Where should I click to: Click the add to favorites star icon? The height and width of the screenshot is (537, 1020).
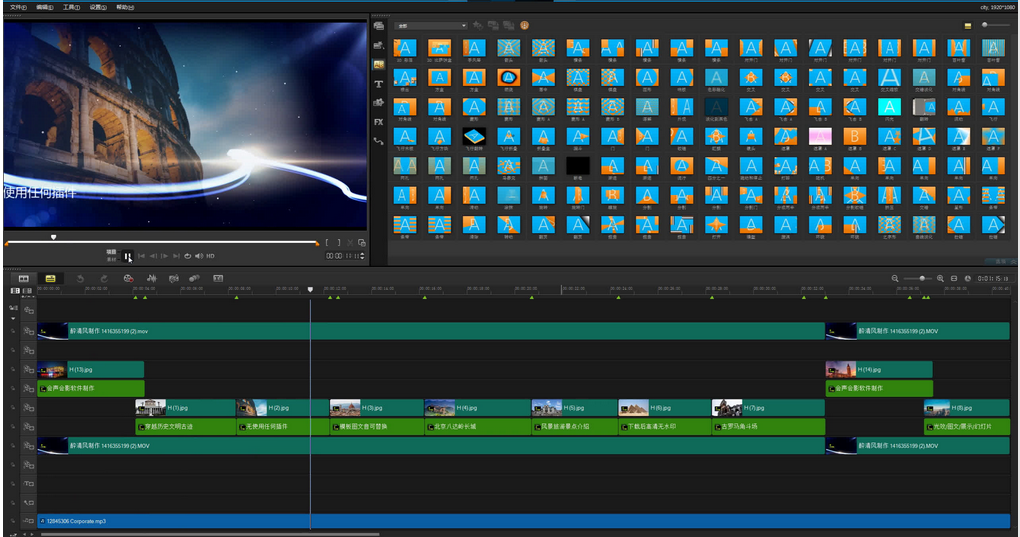(x=477, y=25)
